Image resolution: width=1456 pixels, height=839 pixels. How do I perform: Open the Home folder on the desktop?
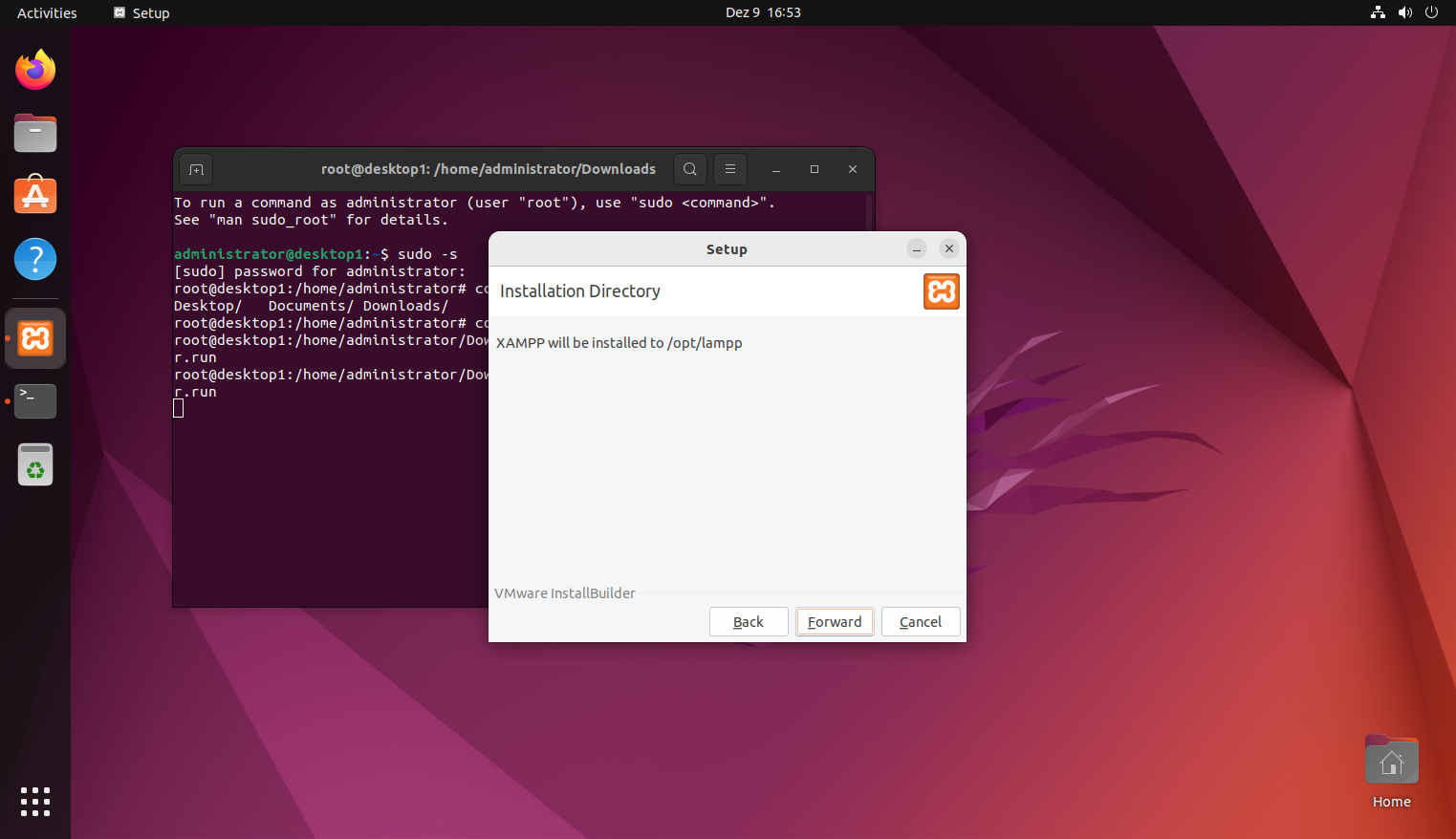coord(1391,760)
